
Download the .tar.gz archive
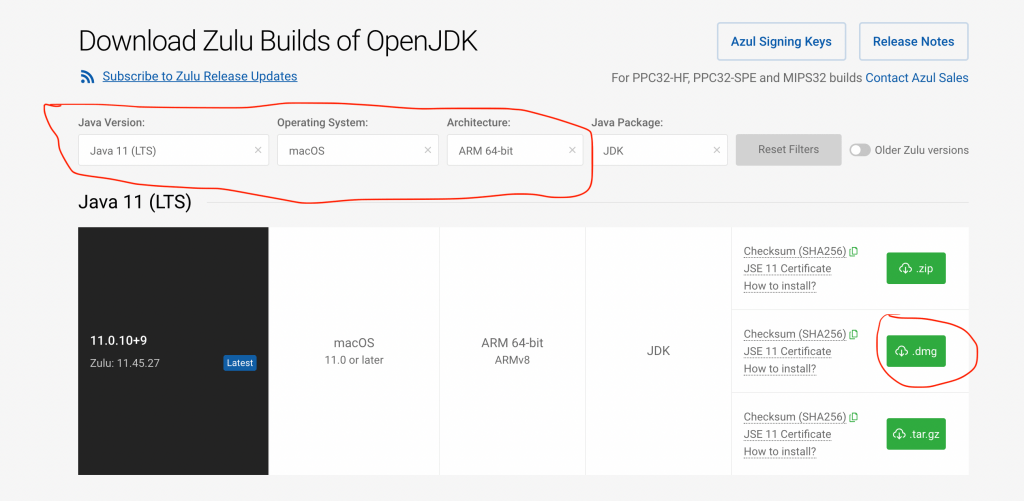click(916, 434)
